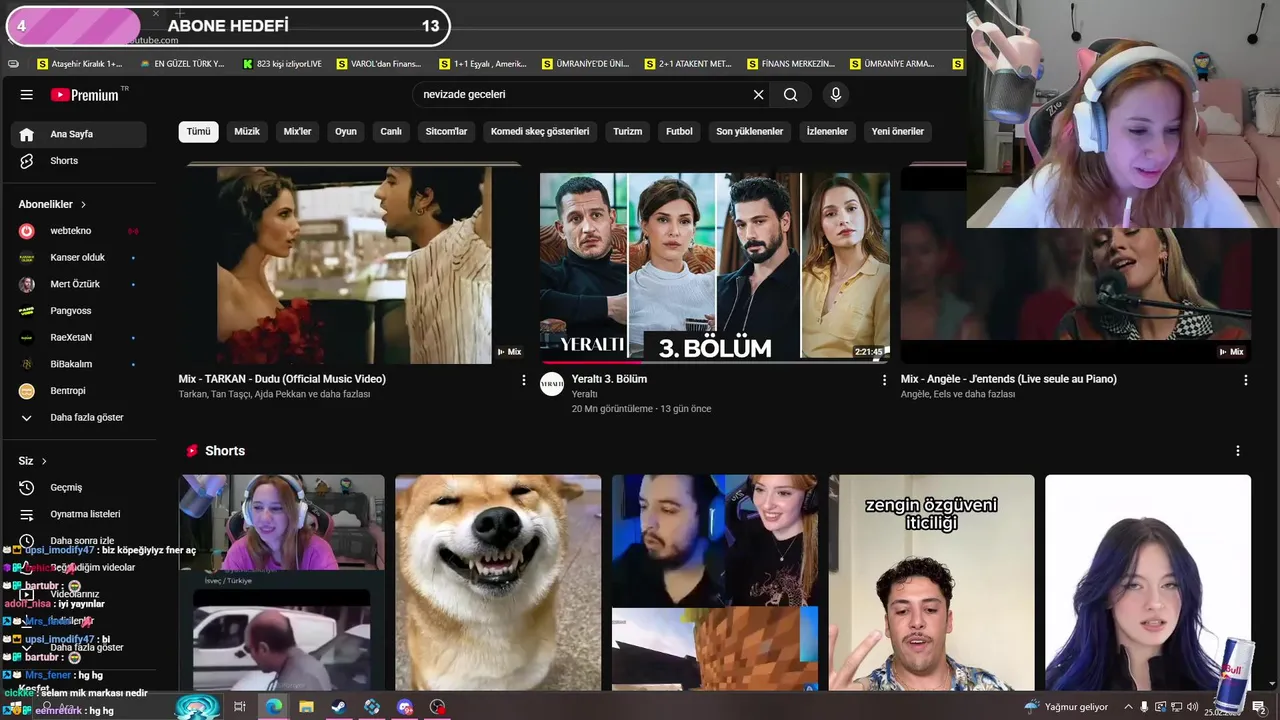Viewport: 1280px width, 720px height.
Task: Open the blue-haired girl Red Bull short
Action: click(1148, 583)
